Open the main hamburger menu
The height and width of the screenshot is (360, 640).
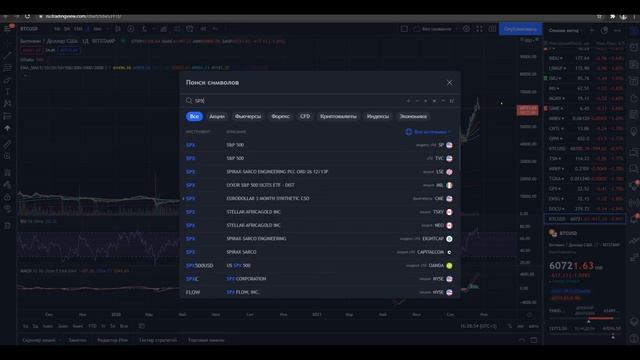[7, 29]
